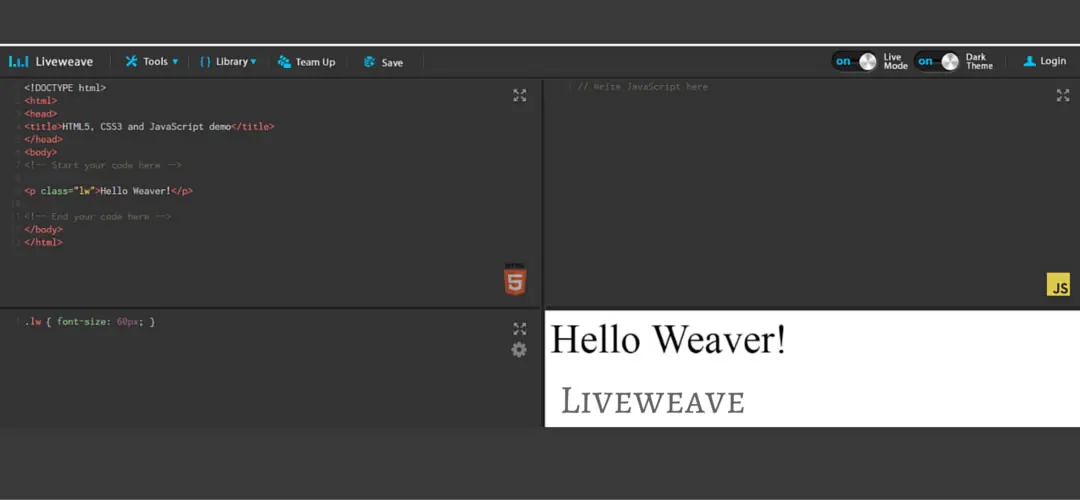Expand the JavaScript editor pane fullscreen
1080x500 pixels.
point(1063,96)
